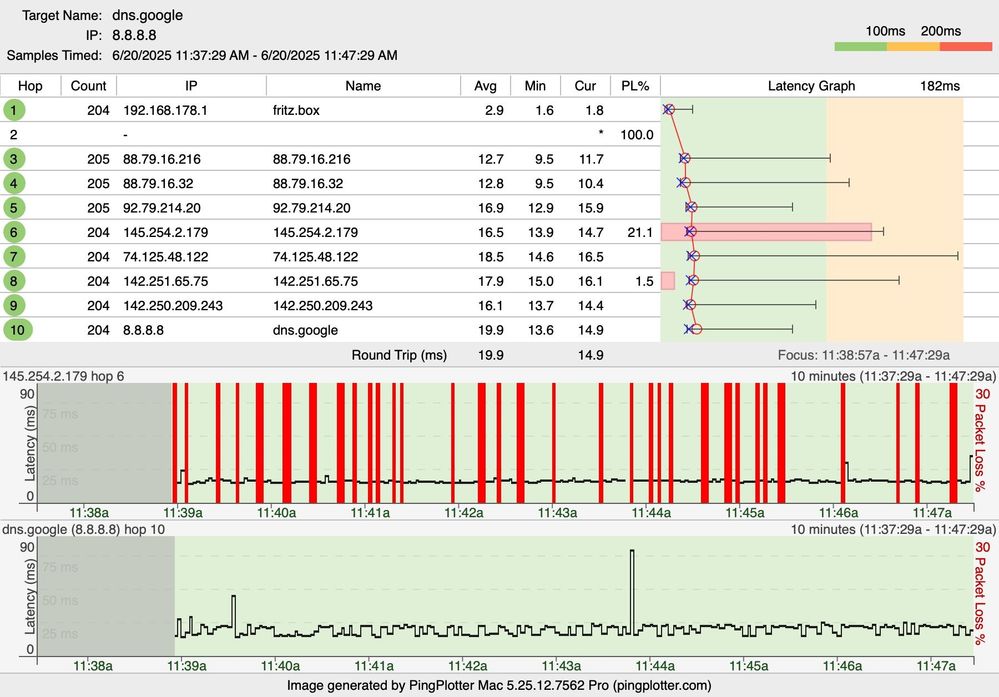Click the Name column header
Image resolution: width=999 pixels, height=697 pixels.
363,86
